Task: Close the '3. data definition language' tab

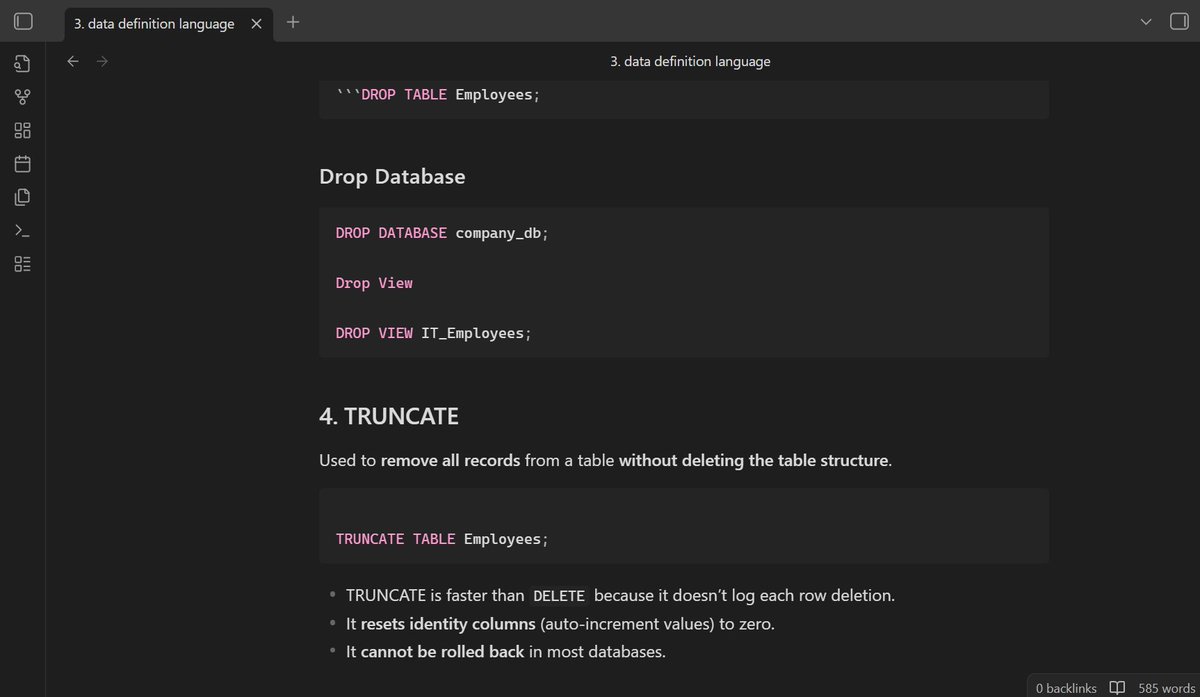Action: tap(257, 24)
